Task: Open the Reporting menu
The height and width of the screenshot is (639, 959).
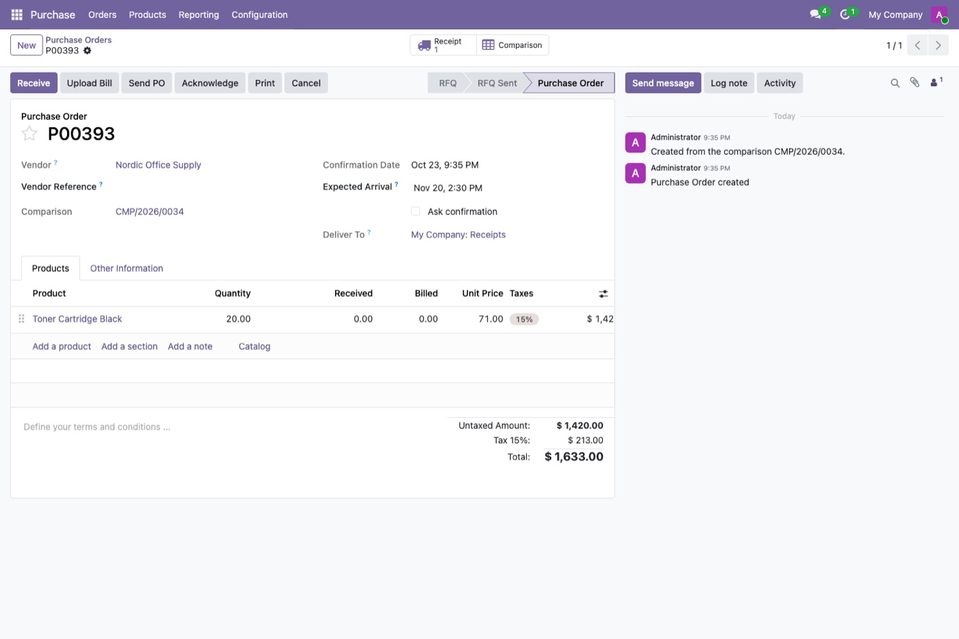Action: (x=199, y=15)
